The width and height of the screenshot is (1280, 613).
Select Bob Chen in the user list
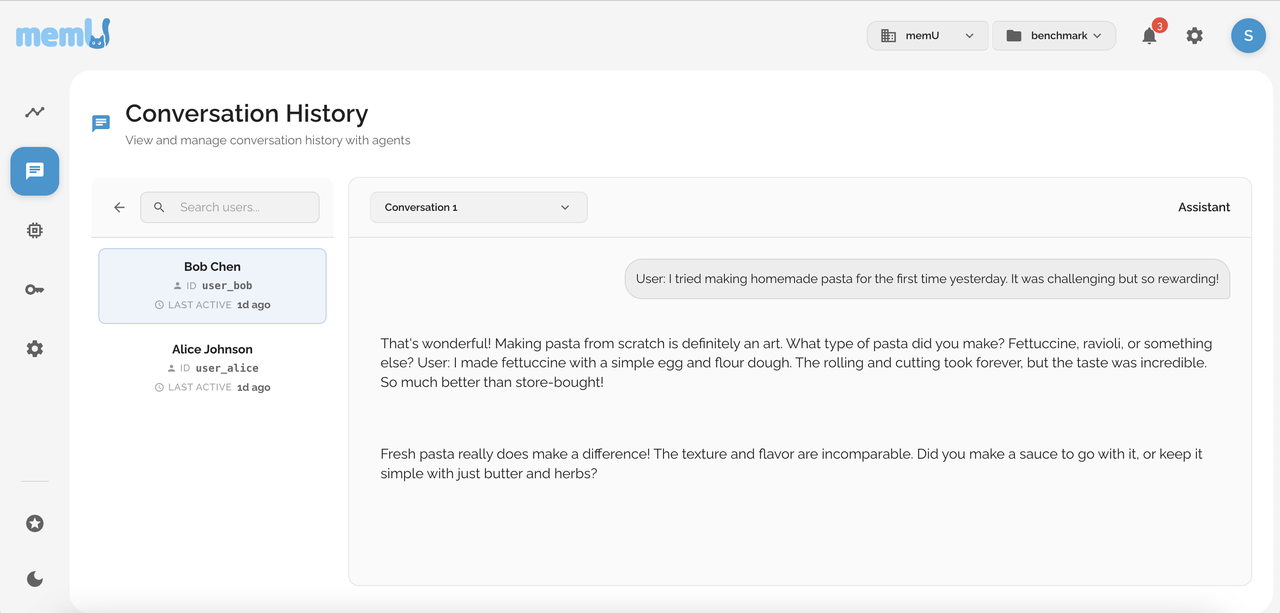click(x=212, y=286)
